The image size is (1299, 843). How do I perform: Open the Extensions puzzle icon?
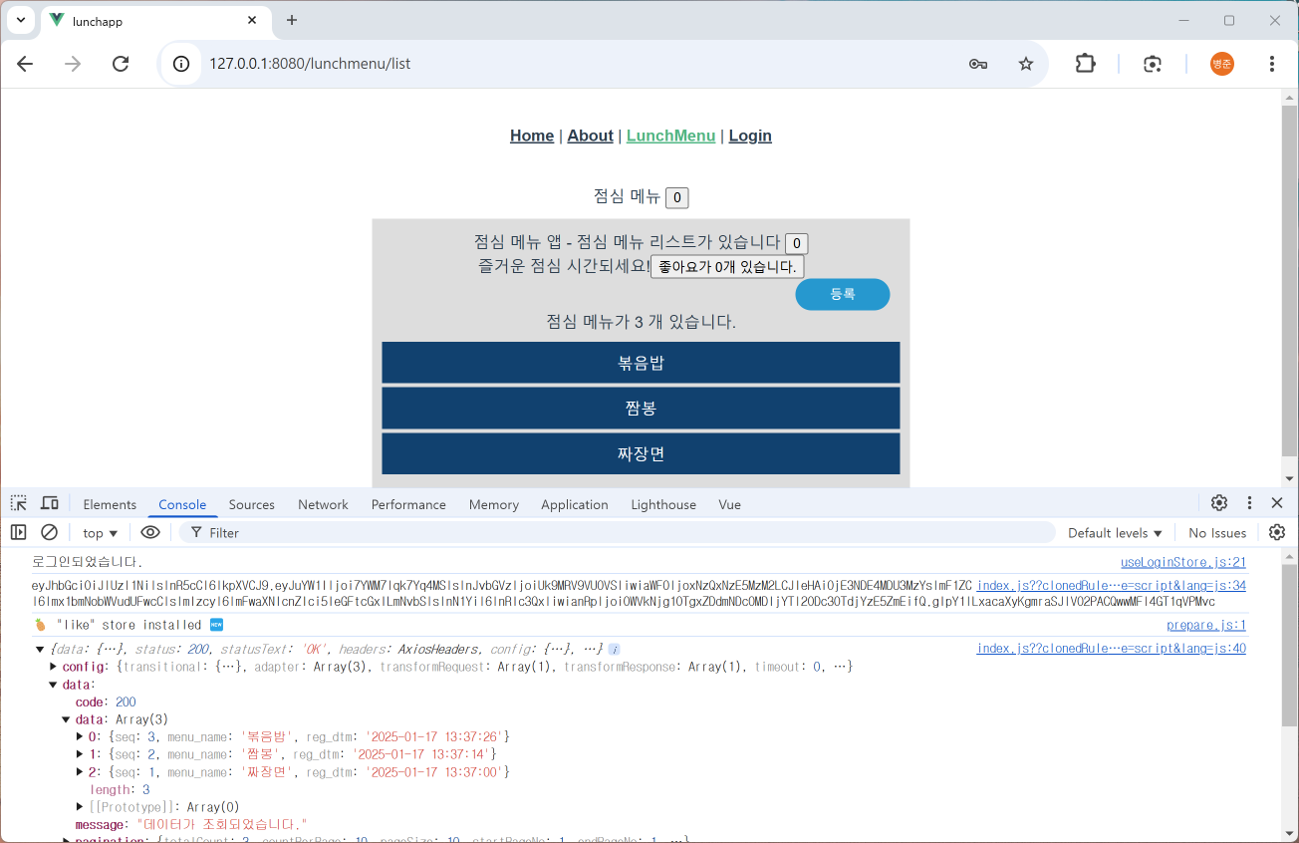[x=1085, y=64]
